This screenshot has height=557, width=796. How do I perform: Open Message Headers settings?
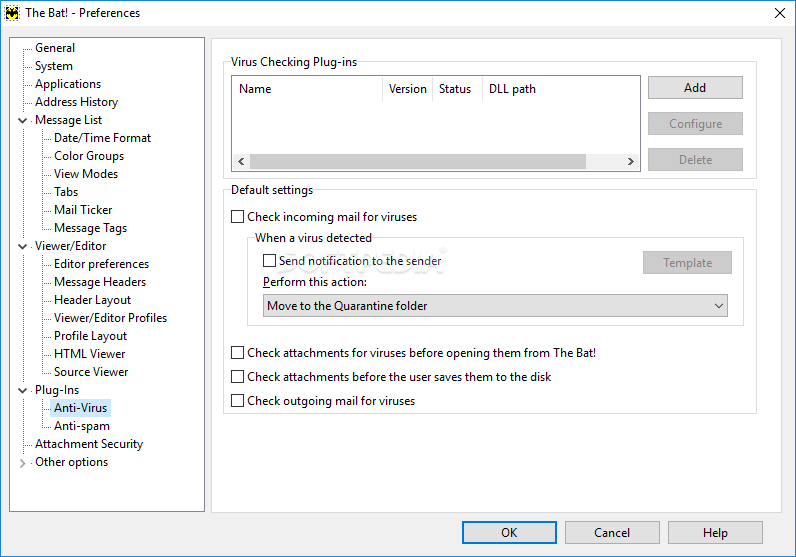point(100,282)
